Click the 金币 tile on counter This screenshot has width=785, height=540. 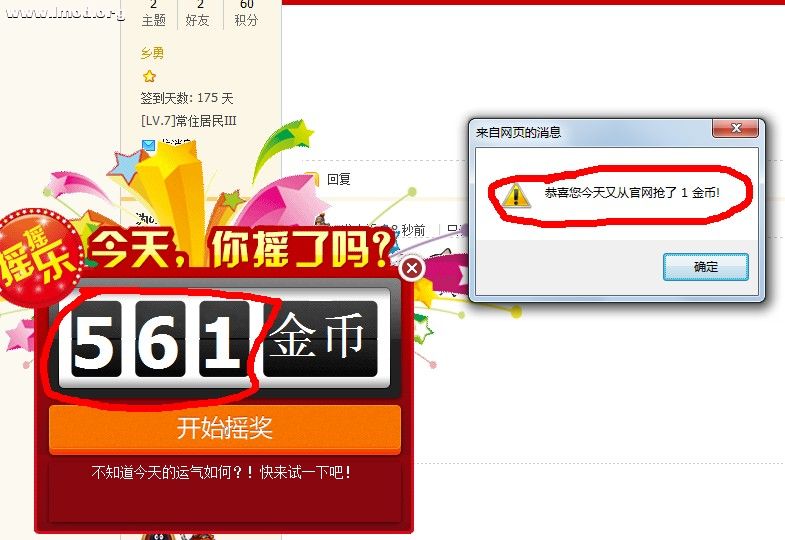pos(320,339)
